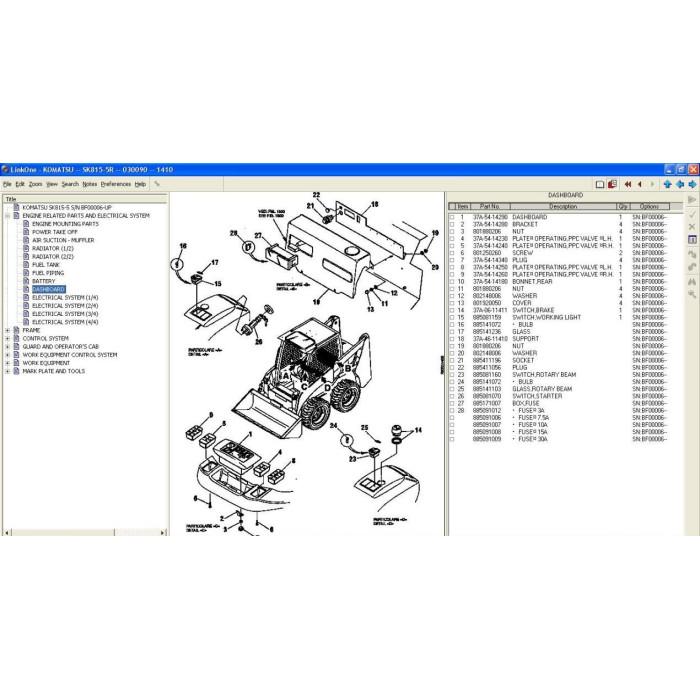Viewport: 700px width, 700px height.
Task: Open the File menu
Action: [x=7, y=184]
